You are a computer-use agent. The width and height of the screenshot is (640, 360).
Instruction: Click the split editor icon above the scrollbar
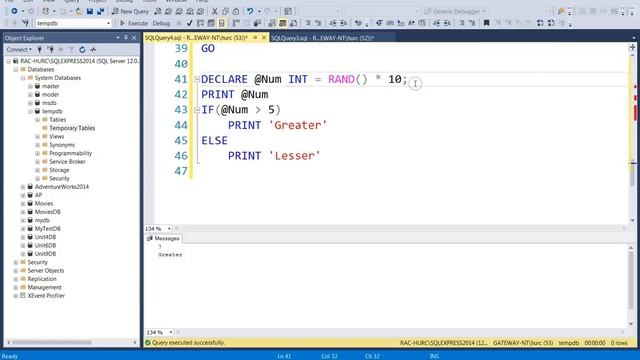point(632,47)
